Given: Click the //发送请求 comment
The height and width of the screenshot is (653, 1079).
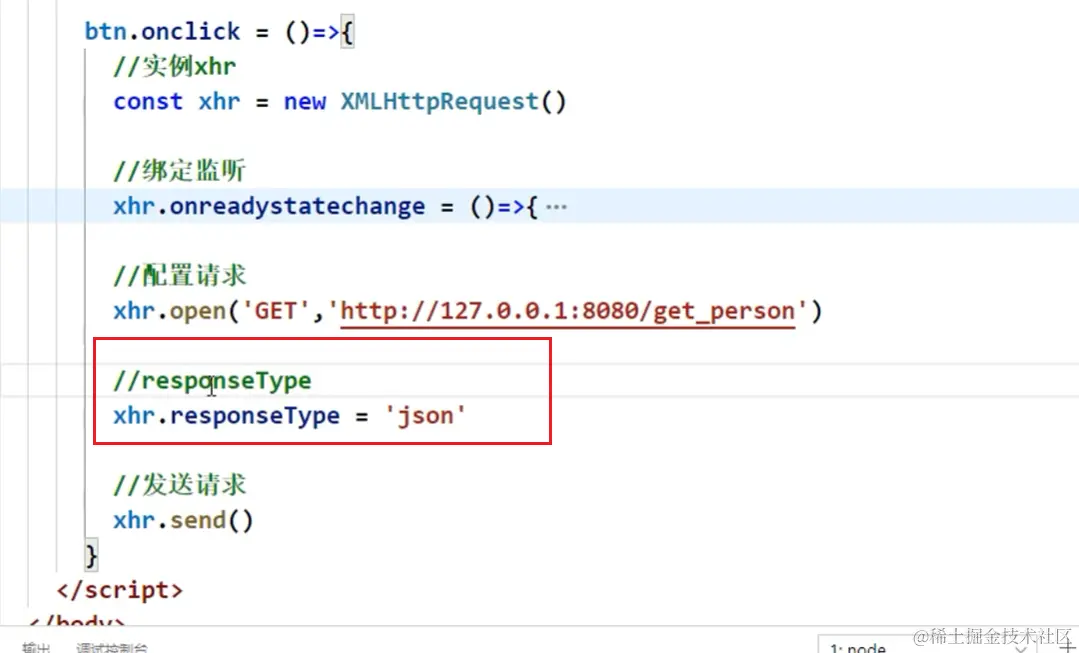Looking at the screenshot, I should pyautogui.click(x=180, y=484).
